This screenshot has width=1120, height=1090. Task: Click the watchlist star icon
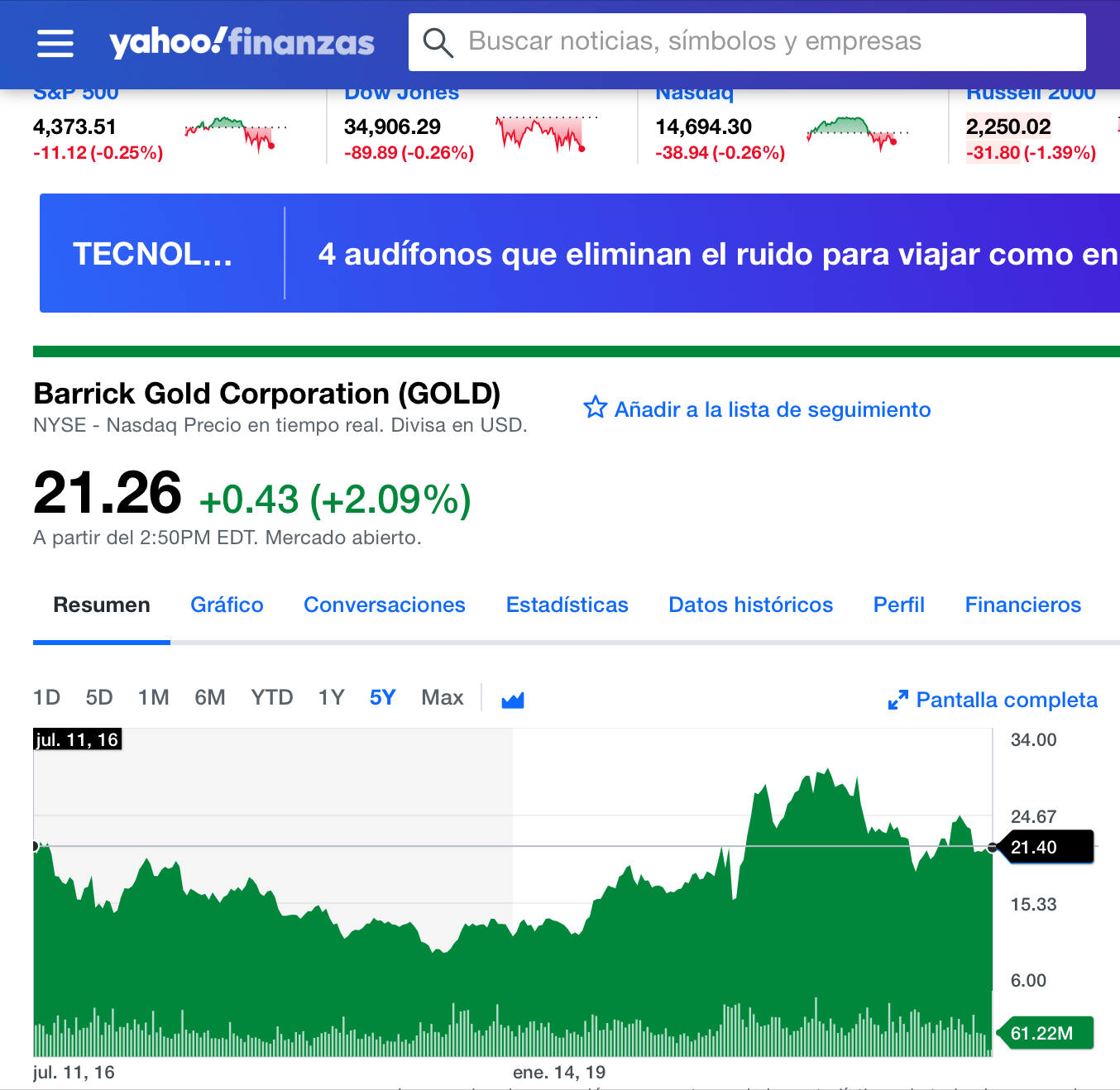pos(595,408)
